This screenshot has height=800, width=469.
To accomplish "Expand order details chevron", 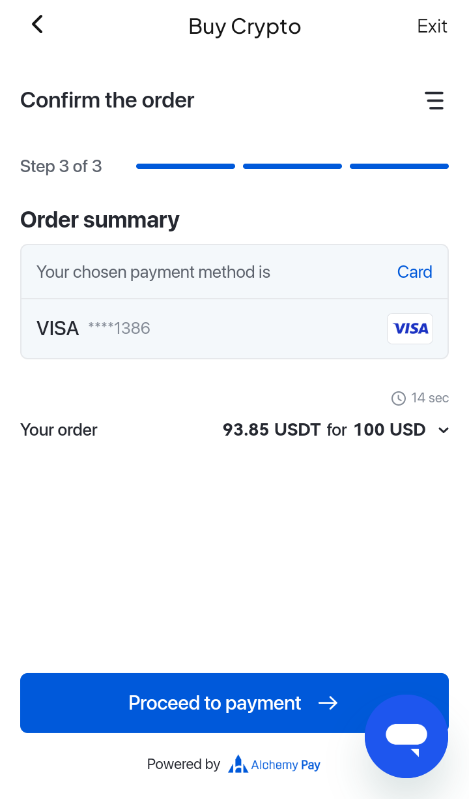I will point(443,430).
